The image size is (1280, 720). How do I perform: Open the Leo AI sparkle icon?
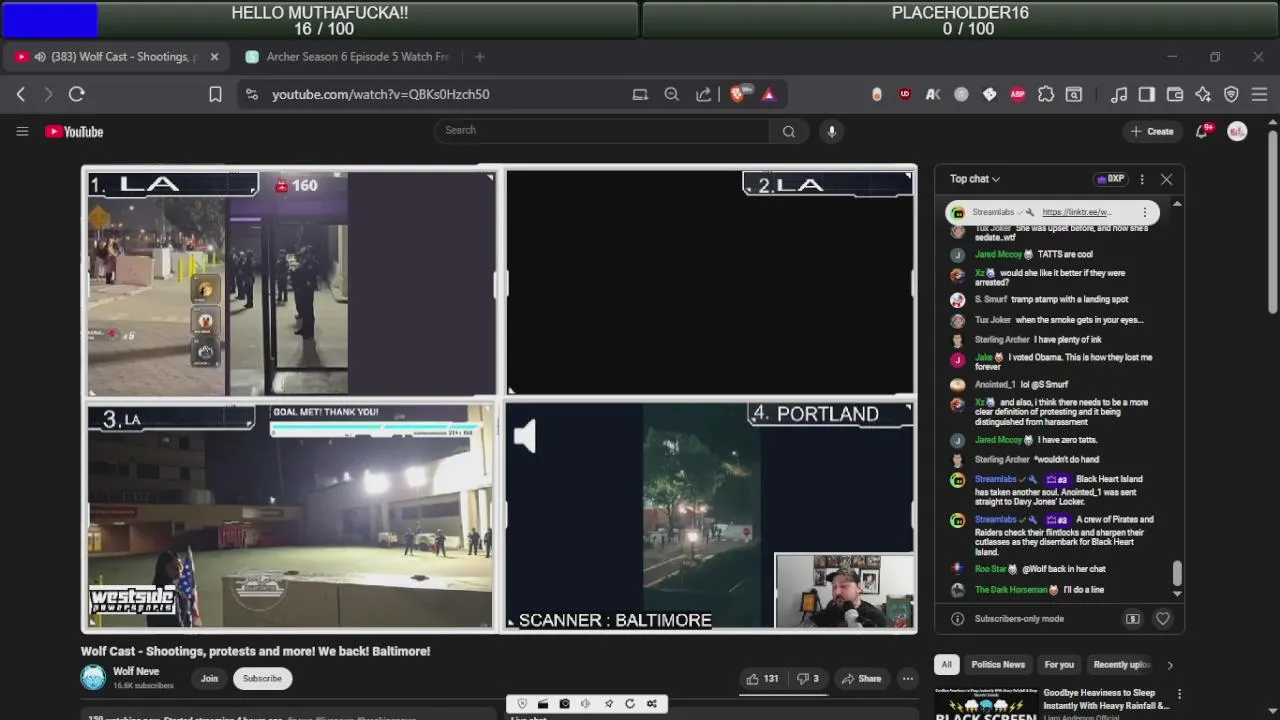[1203, 94]
